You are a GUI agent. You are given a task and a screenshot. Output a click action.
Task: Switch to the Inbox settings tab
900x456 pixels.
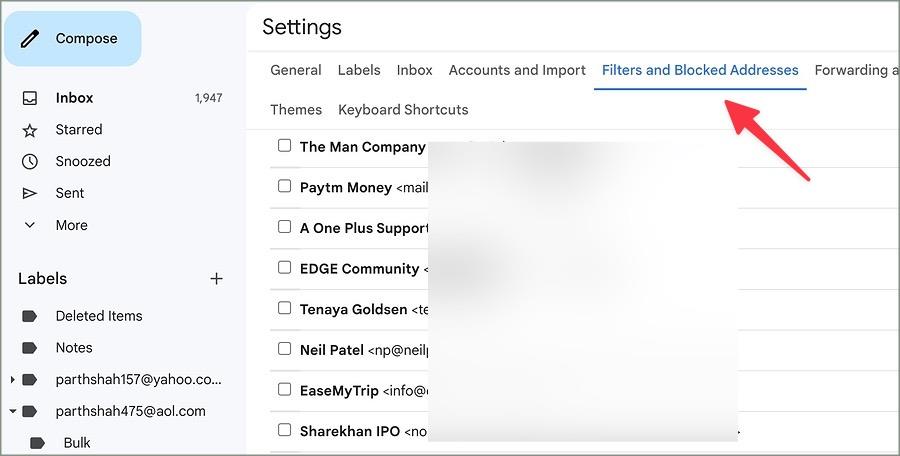point(414,70)
